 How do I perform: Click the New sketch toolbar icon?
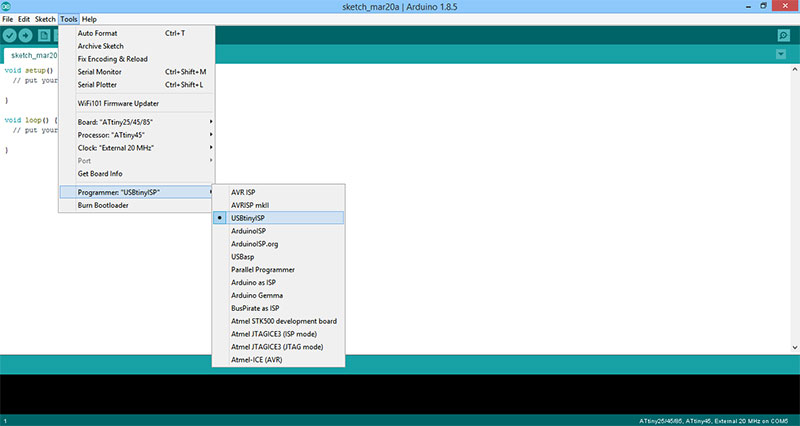(44, 35)
